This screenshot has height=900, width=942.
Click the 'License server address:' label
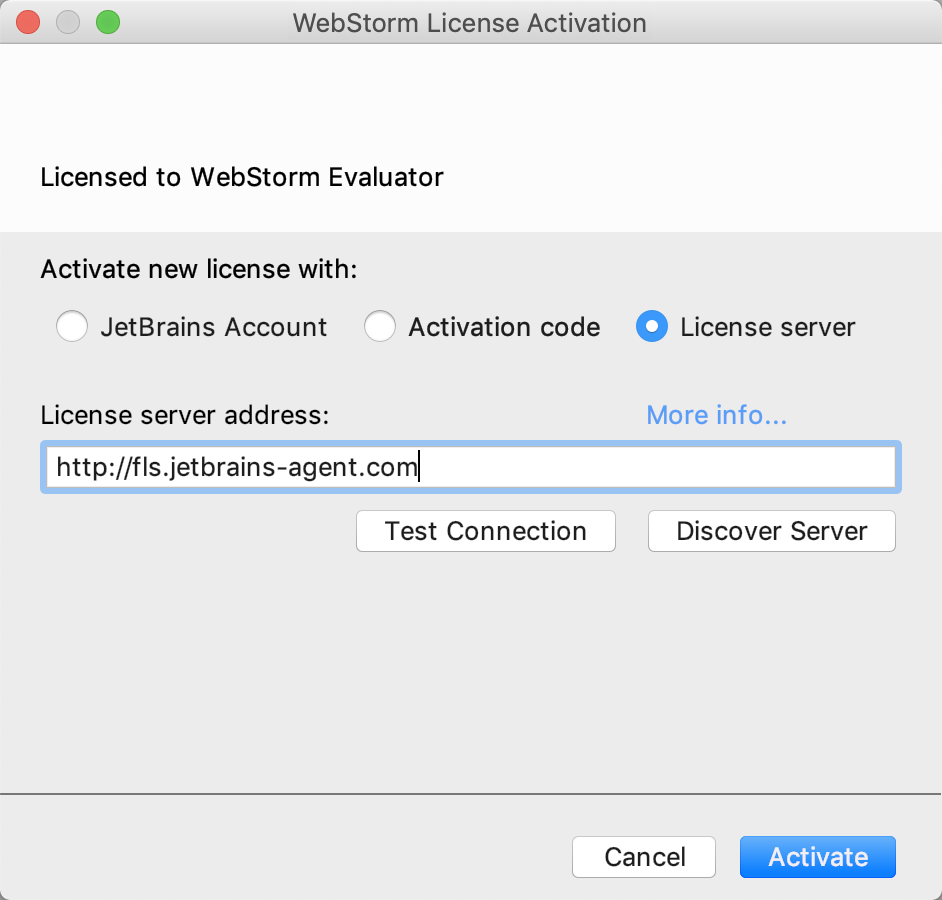[x=185, y=415]
